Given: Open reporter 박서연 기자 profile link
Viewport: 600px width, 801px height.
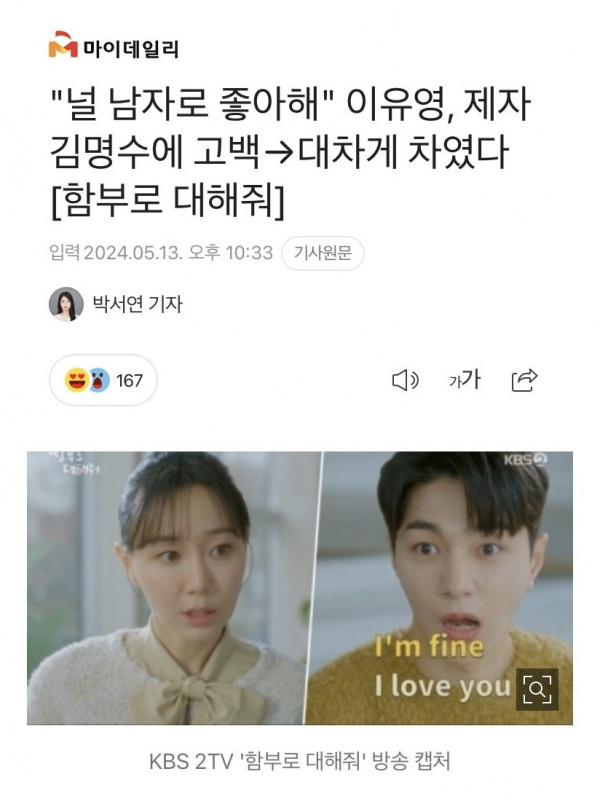Looking at the screenshot, I should tap(137, 304).
